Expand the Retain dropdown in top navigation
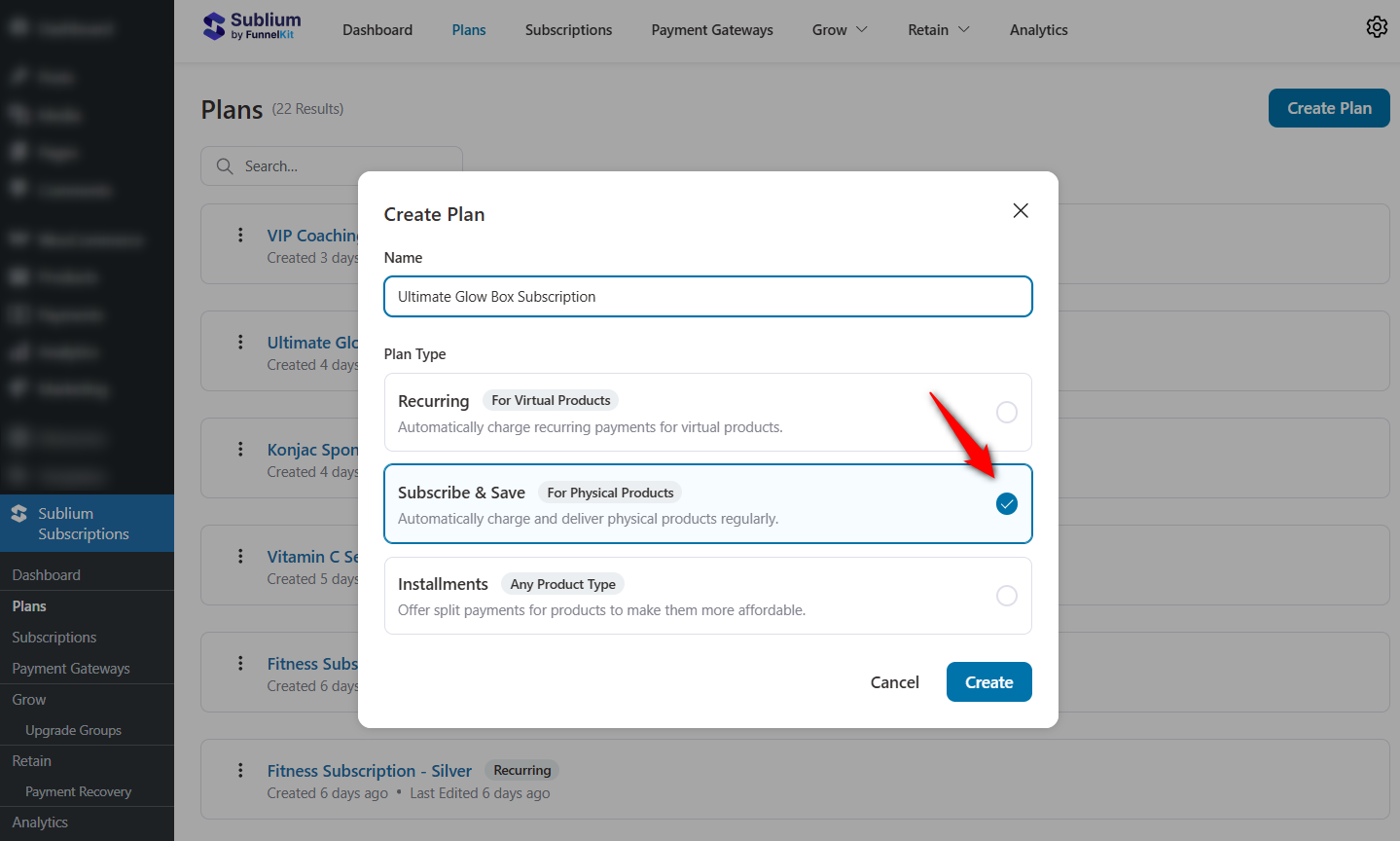 (938, 29)
